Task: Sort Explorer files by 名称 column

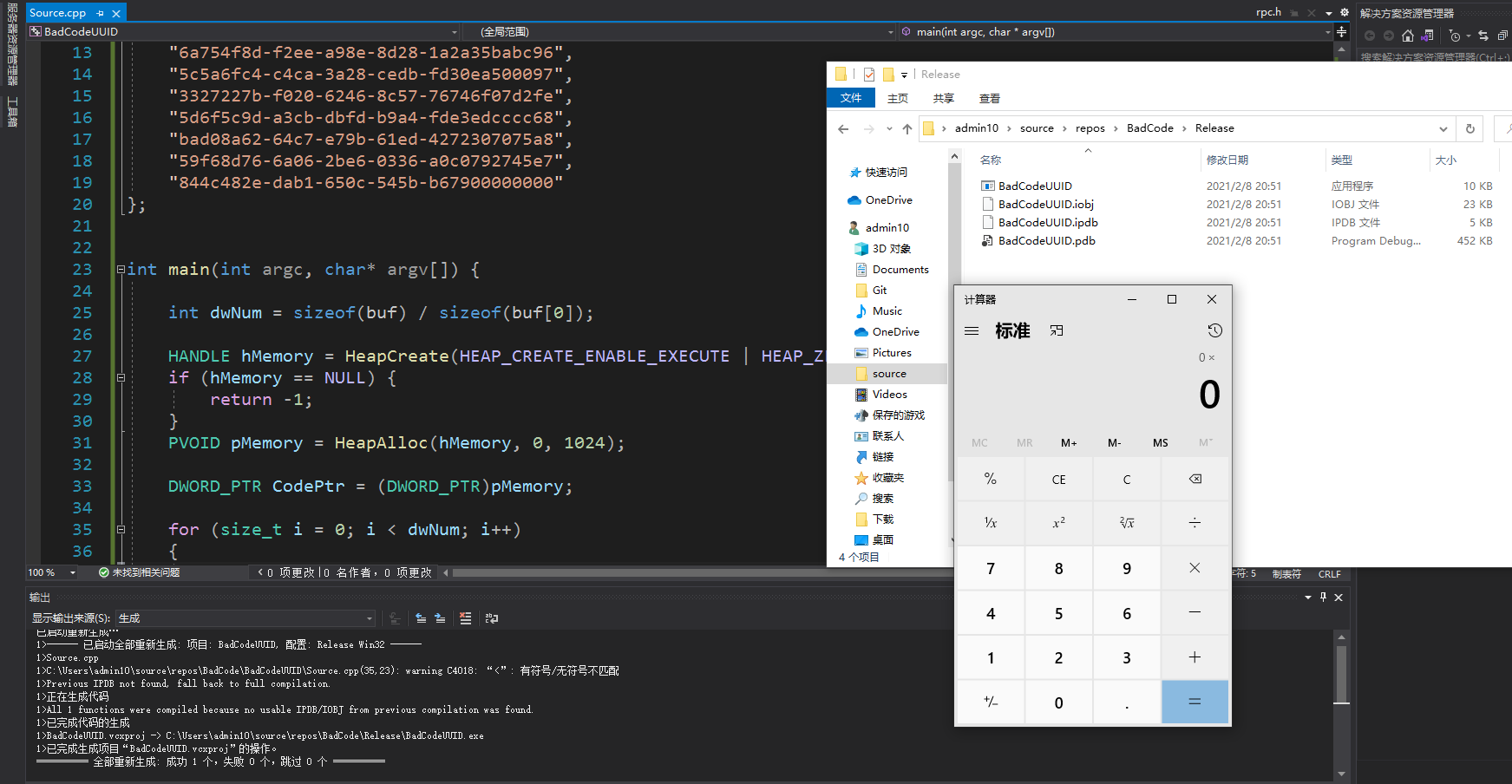Action: click(991, 160)
